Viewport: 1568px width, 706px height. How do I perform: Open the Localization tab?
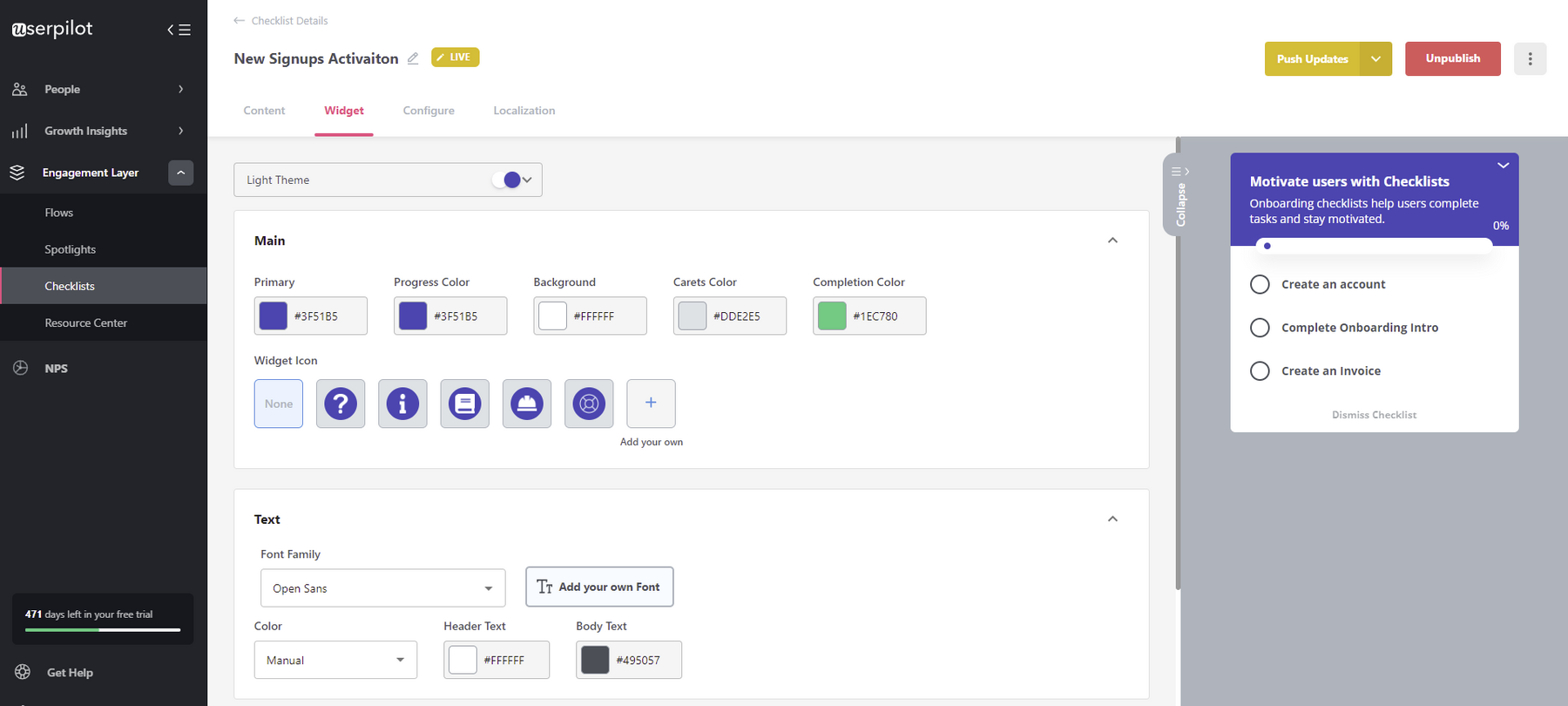click(524, 111)
